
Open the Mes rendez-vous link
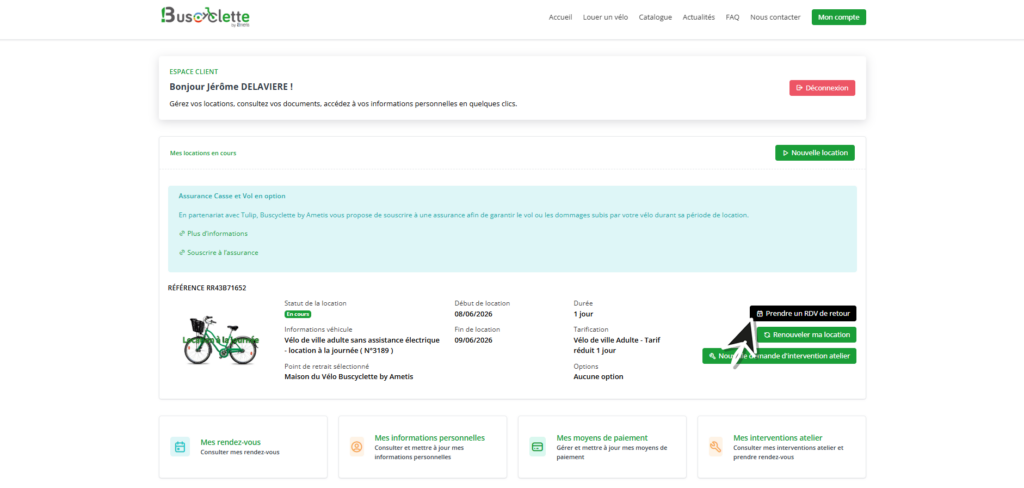[231, 442]
